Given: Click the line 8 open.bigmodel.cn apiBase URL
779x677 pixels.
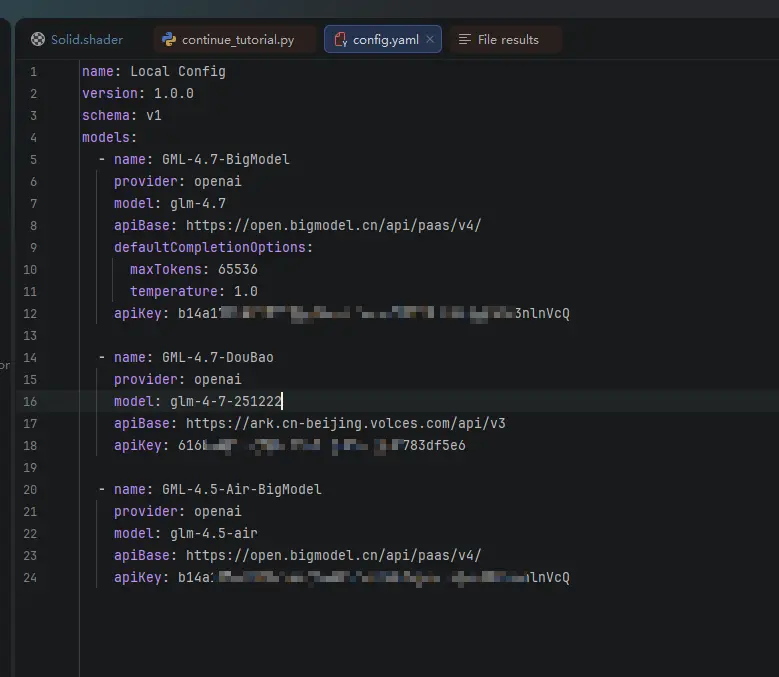Looking at the screenshot, I should [x=333, y=225].
